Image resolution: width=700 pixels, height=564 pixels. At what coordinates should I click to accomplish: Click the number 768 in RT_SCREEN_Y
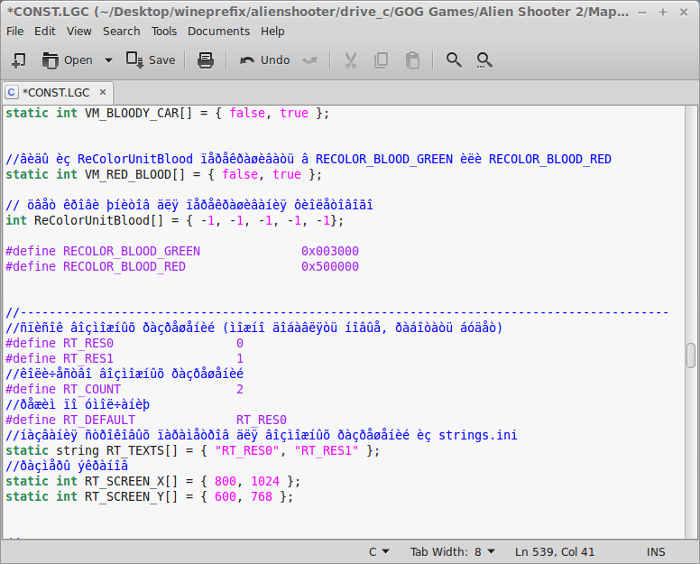tap(262, 497)
